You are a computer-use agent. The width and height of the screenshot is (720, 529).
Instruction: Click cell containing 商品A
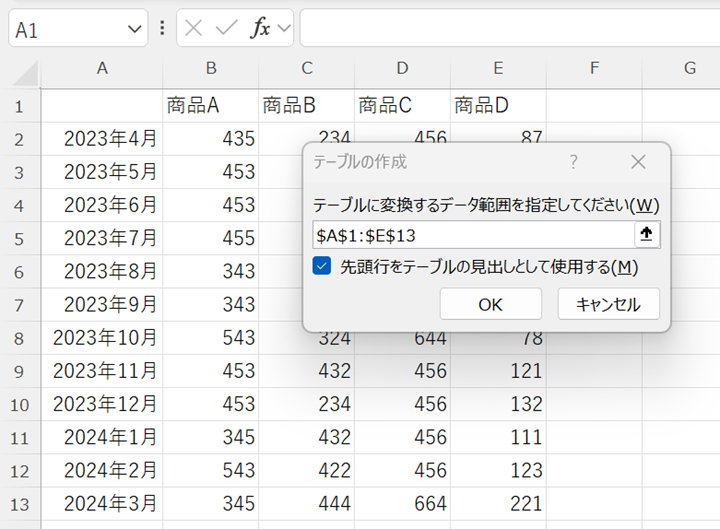[x=211, y=106]
